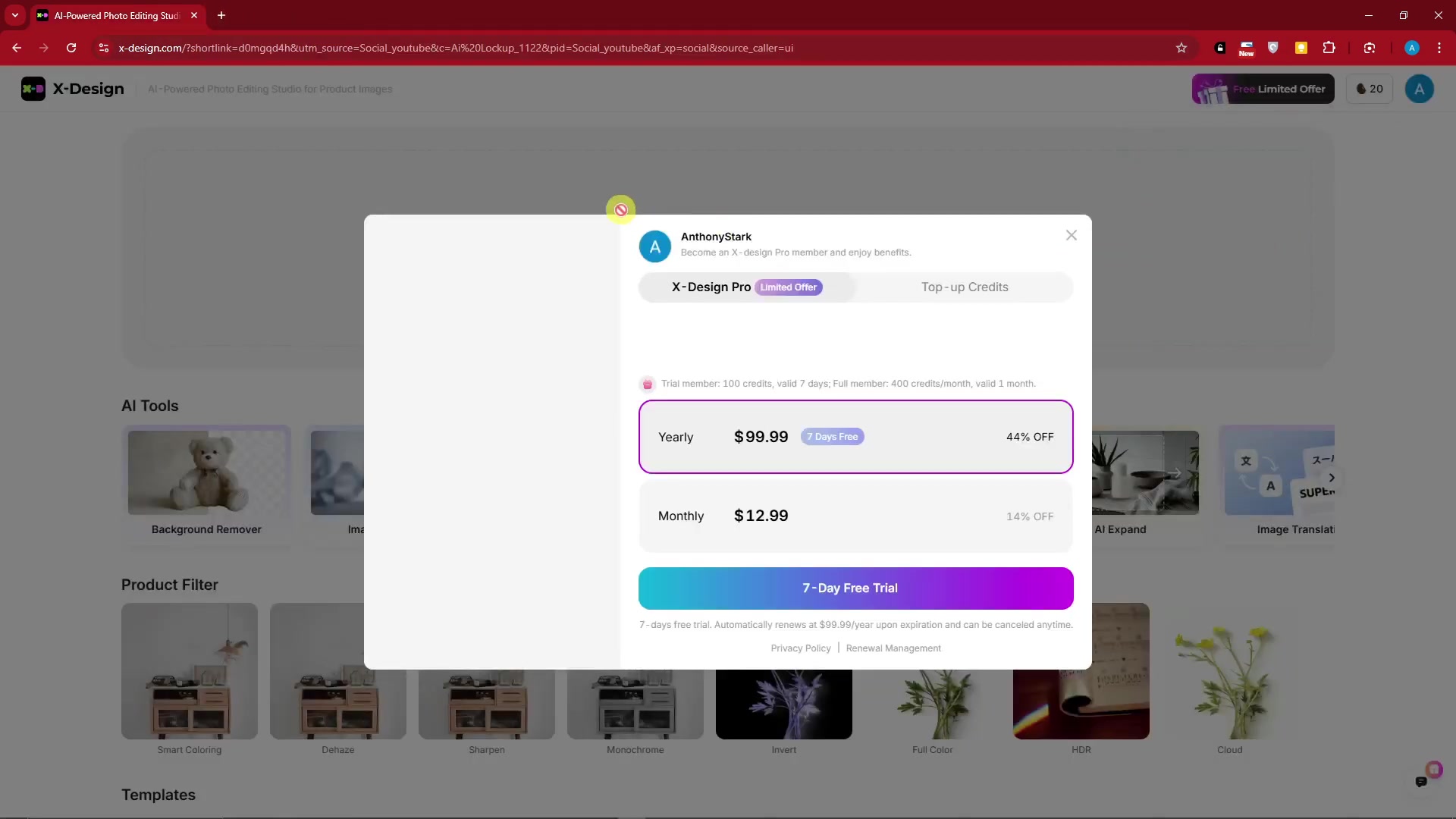This screenshot has height=819, width=1456.
Task: Apply the Smart Coloring filter
Action: point(190,679)
